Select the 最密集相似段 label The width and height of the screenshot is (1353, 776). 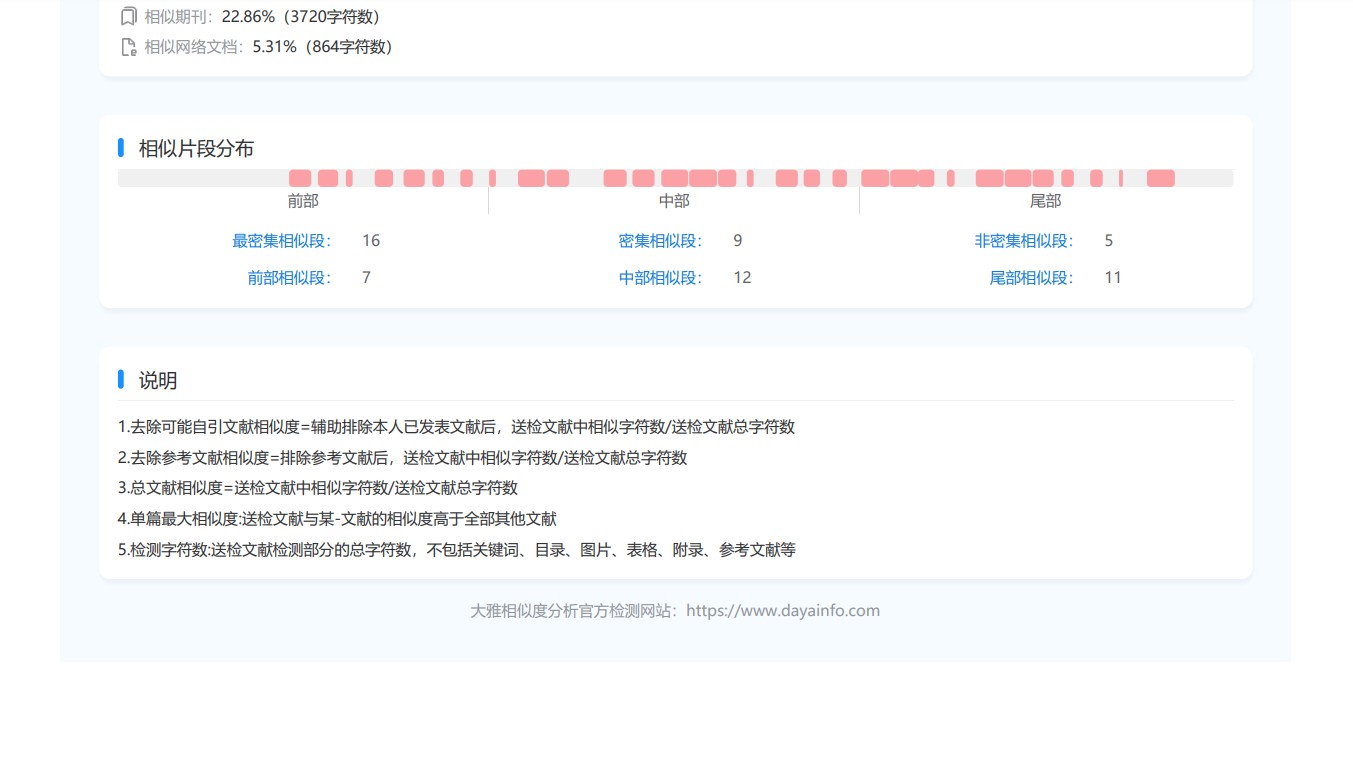tap(281, 241)
